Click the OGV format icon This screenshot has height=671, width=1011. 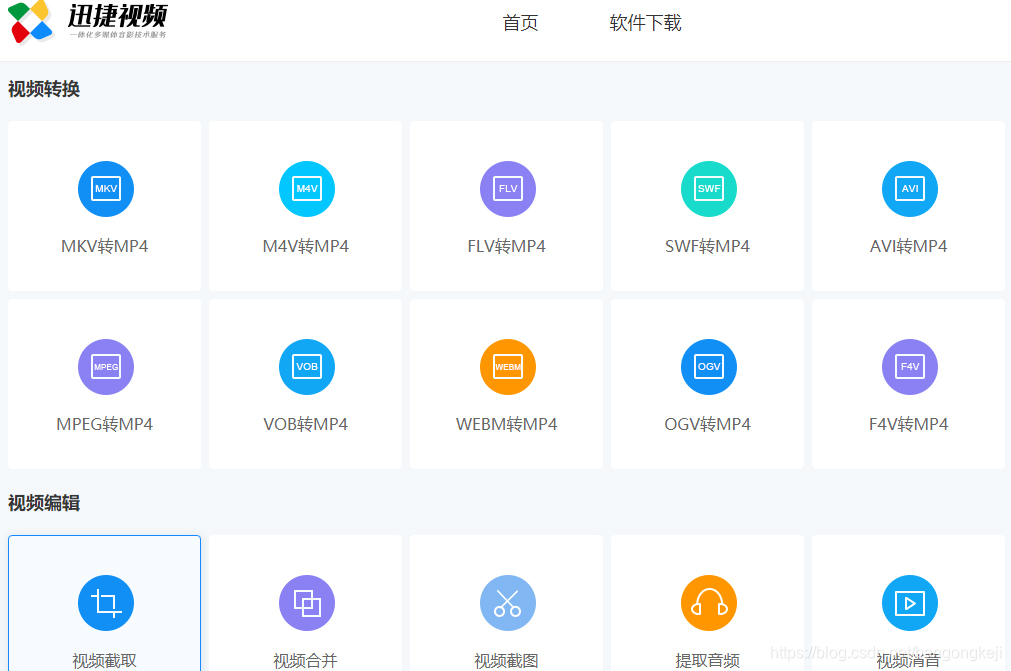click(x=708, y=367)
